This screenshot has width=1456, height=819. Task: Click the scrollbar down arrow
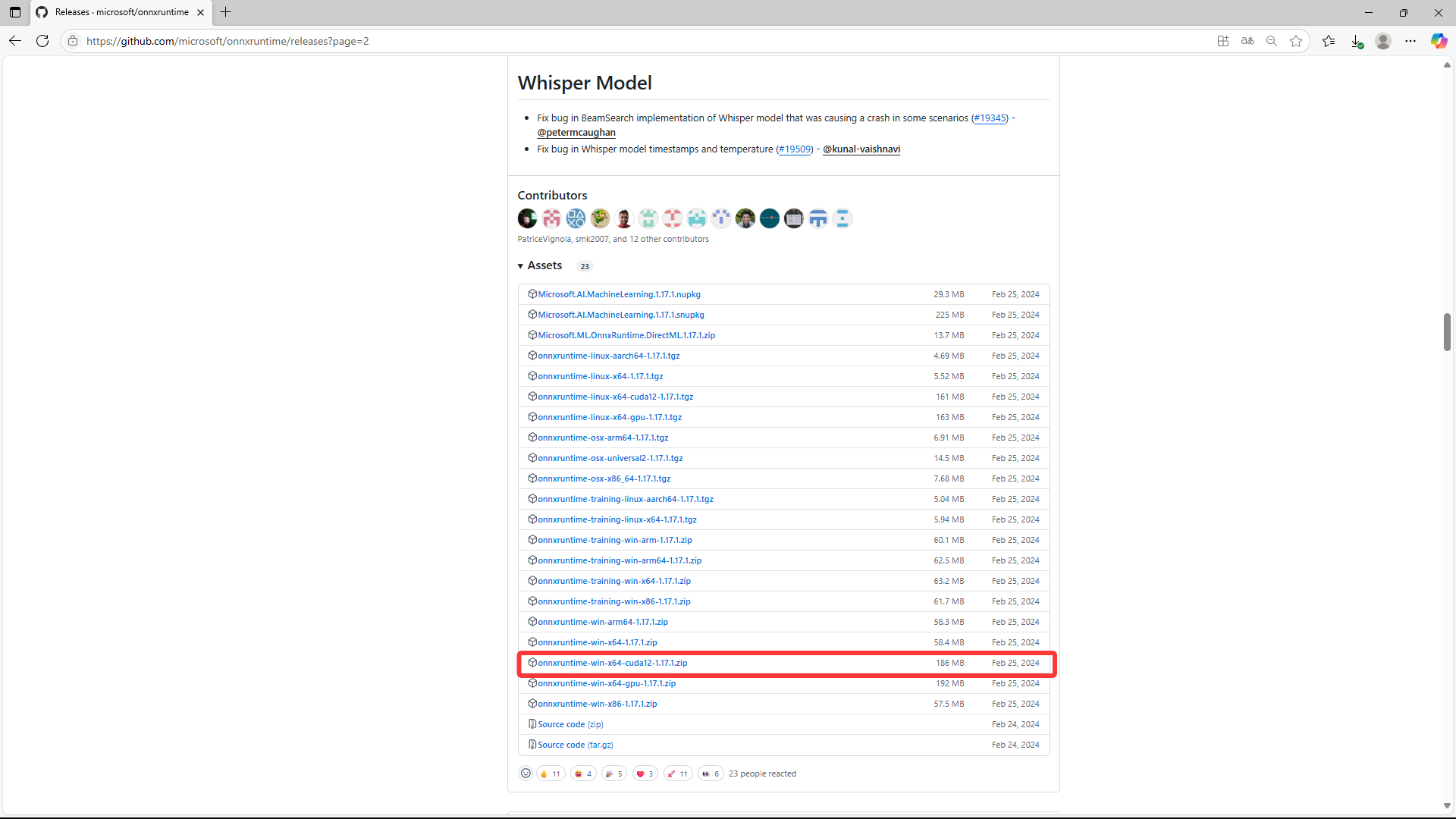[x=1447, y=806]
